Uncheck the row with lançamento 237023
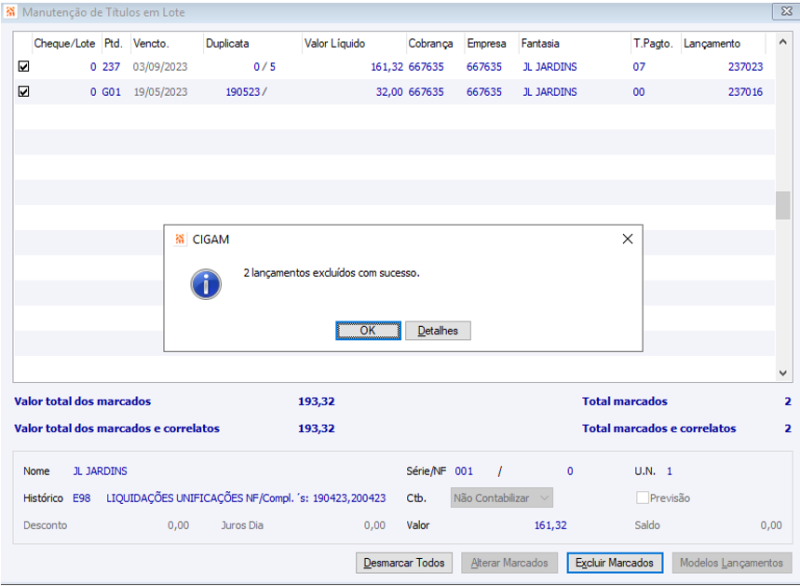 click(x=23, y=66)
